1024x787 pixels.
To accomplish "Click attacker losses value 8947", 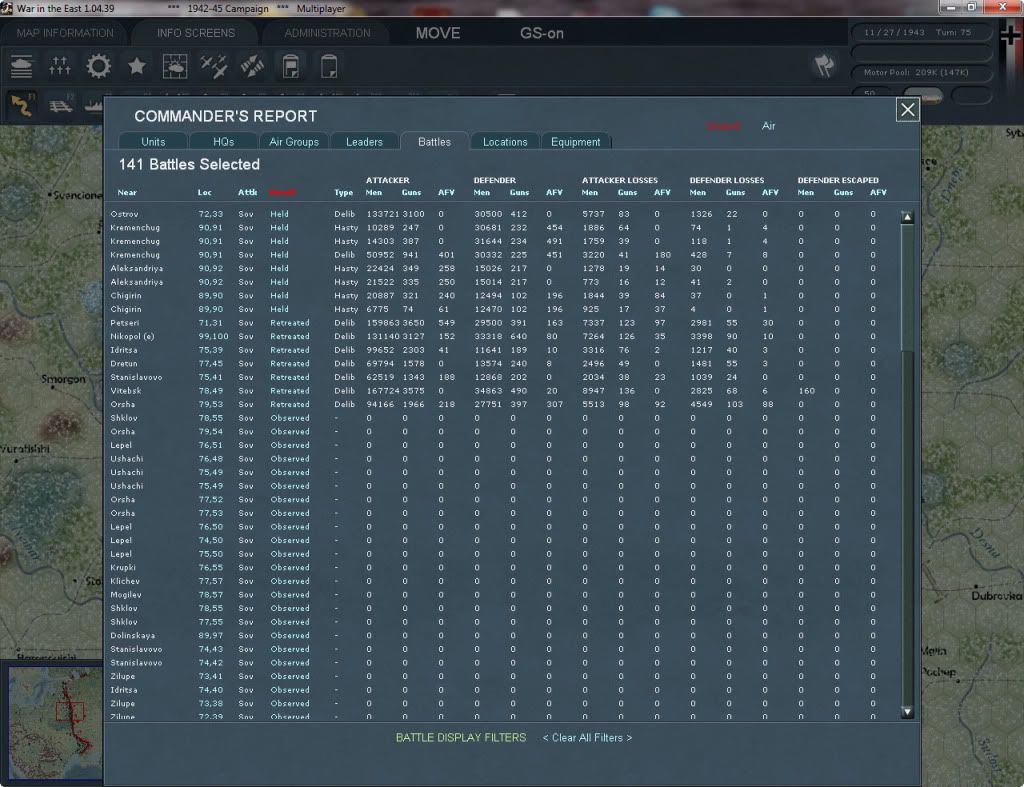I will click(x=594, y=391).
